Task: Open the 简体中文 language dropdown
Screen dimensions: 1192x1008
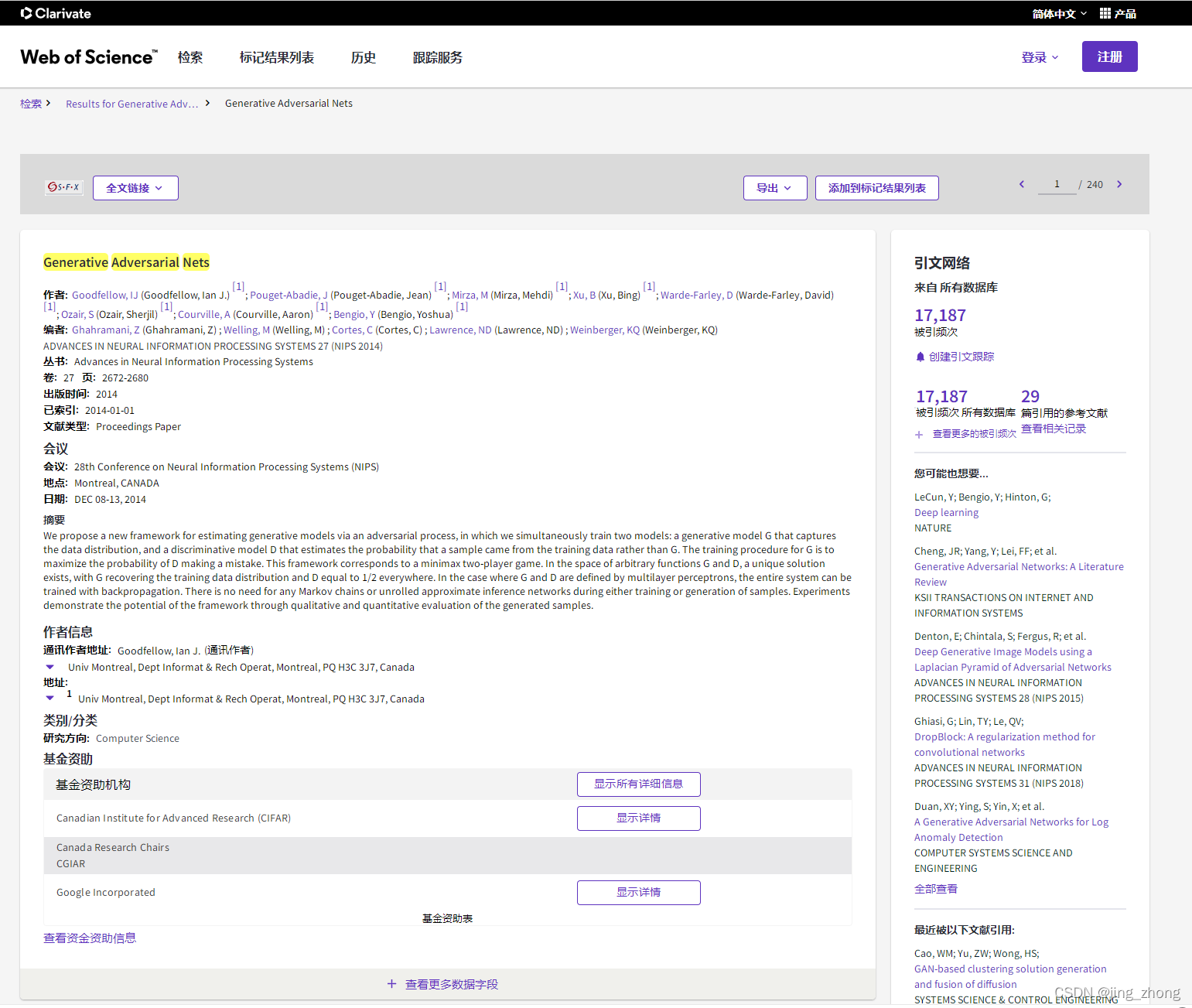Action: tap(1059, 13)
